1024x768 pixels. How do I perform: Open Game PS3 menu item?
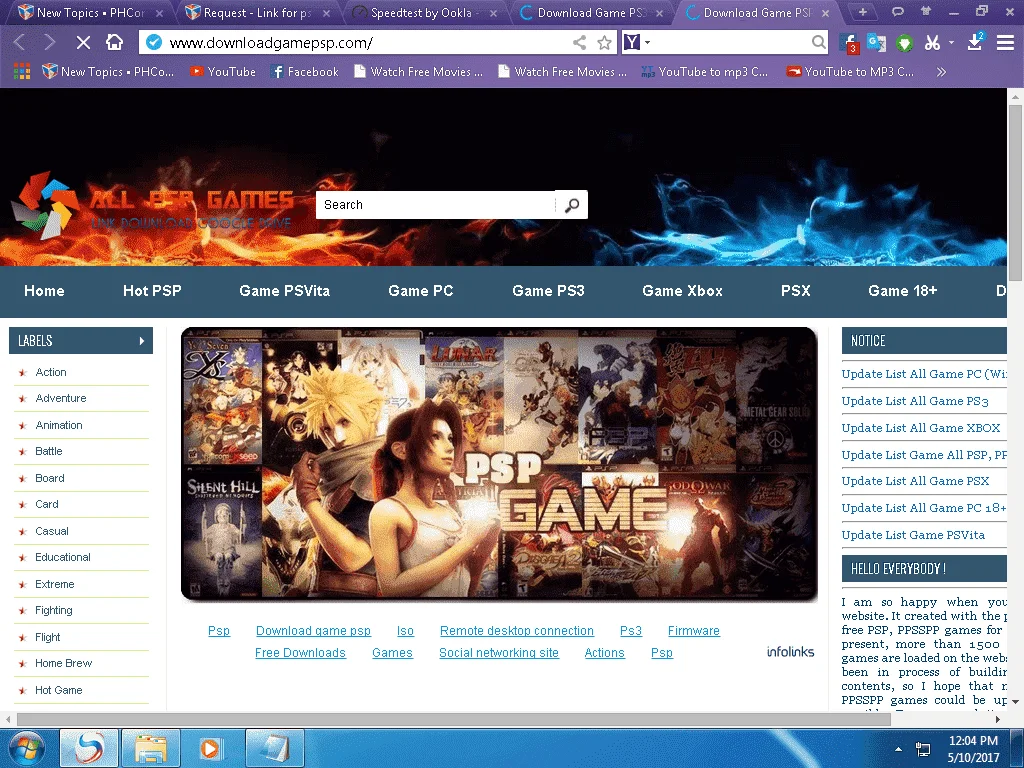coord(548,291)
